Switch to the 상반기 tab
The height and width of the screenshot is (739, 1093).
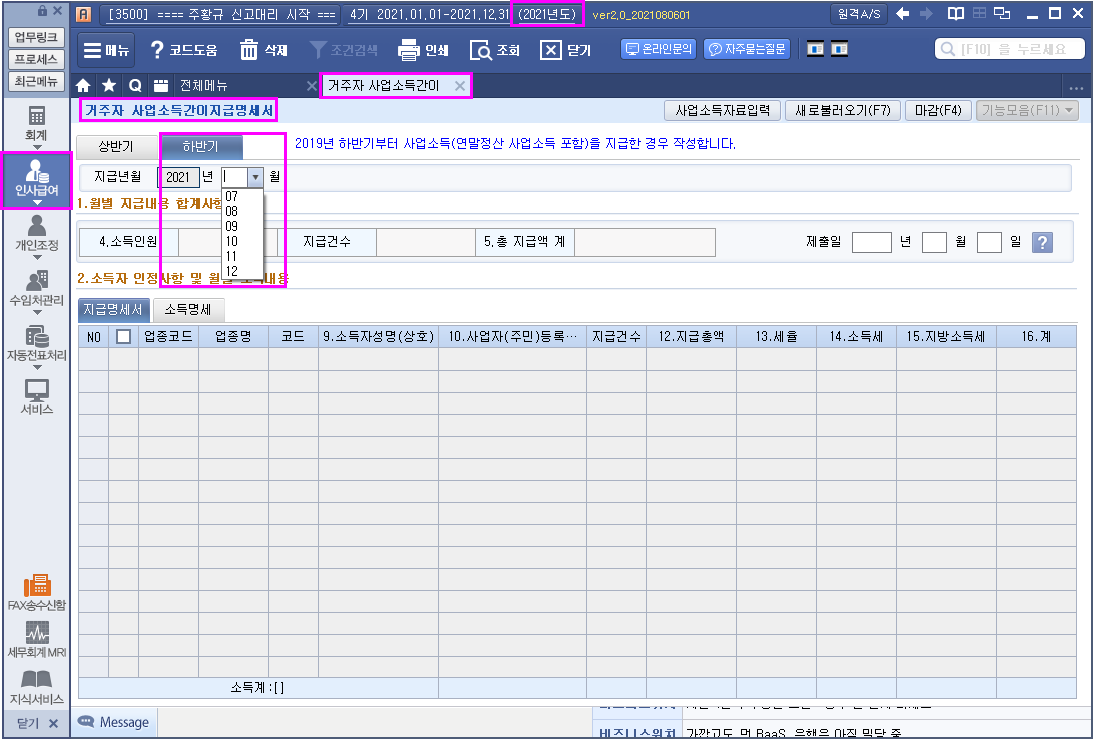116,147
